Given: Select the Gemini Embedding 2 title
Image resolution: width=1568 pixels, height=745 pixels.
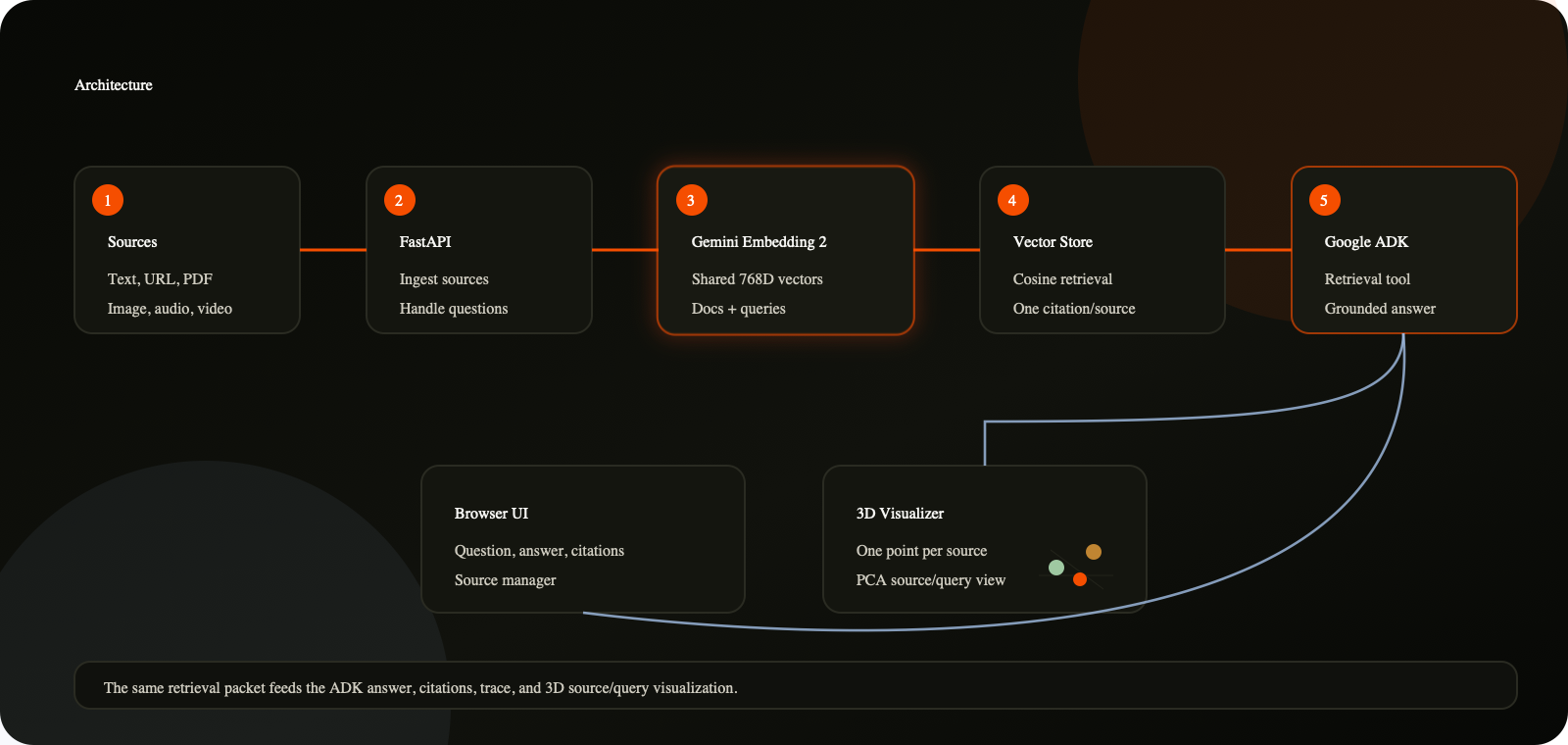Looking at the screenshot, I should [759, 242].
